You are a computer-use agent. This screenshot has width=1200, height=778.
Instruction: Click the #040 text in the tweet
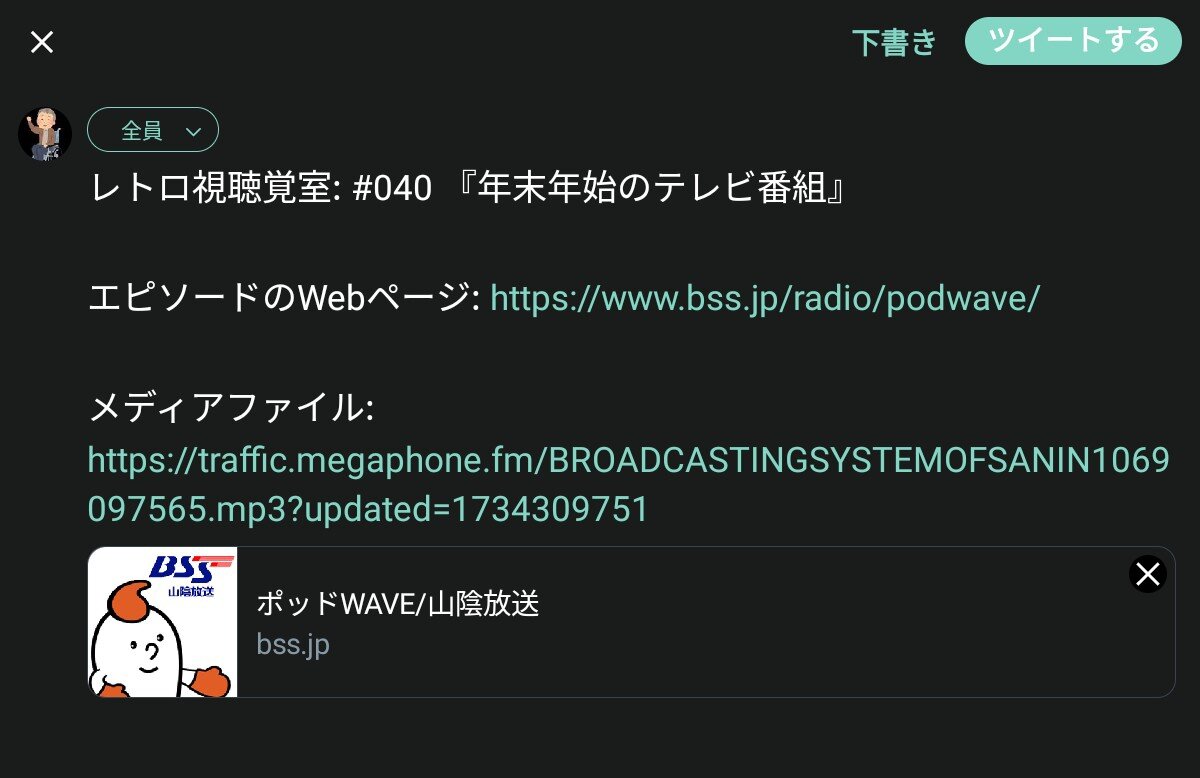[x=392, y=188]
